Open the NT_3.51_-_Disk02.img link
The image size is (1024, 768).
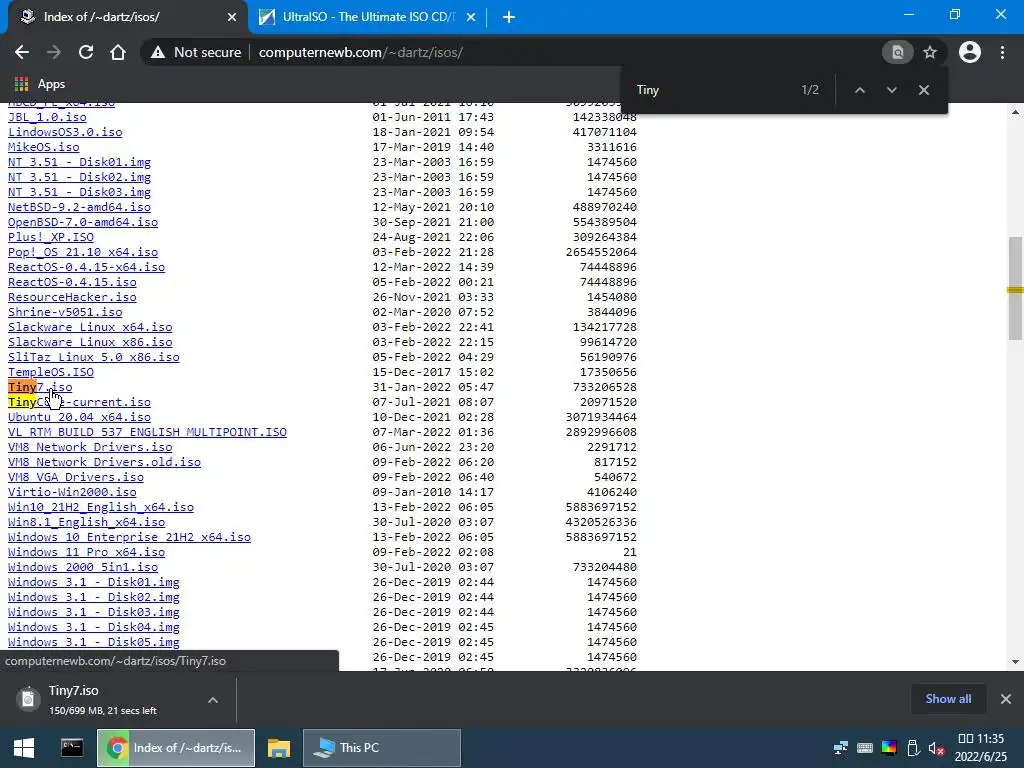79,177
